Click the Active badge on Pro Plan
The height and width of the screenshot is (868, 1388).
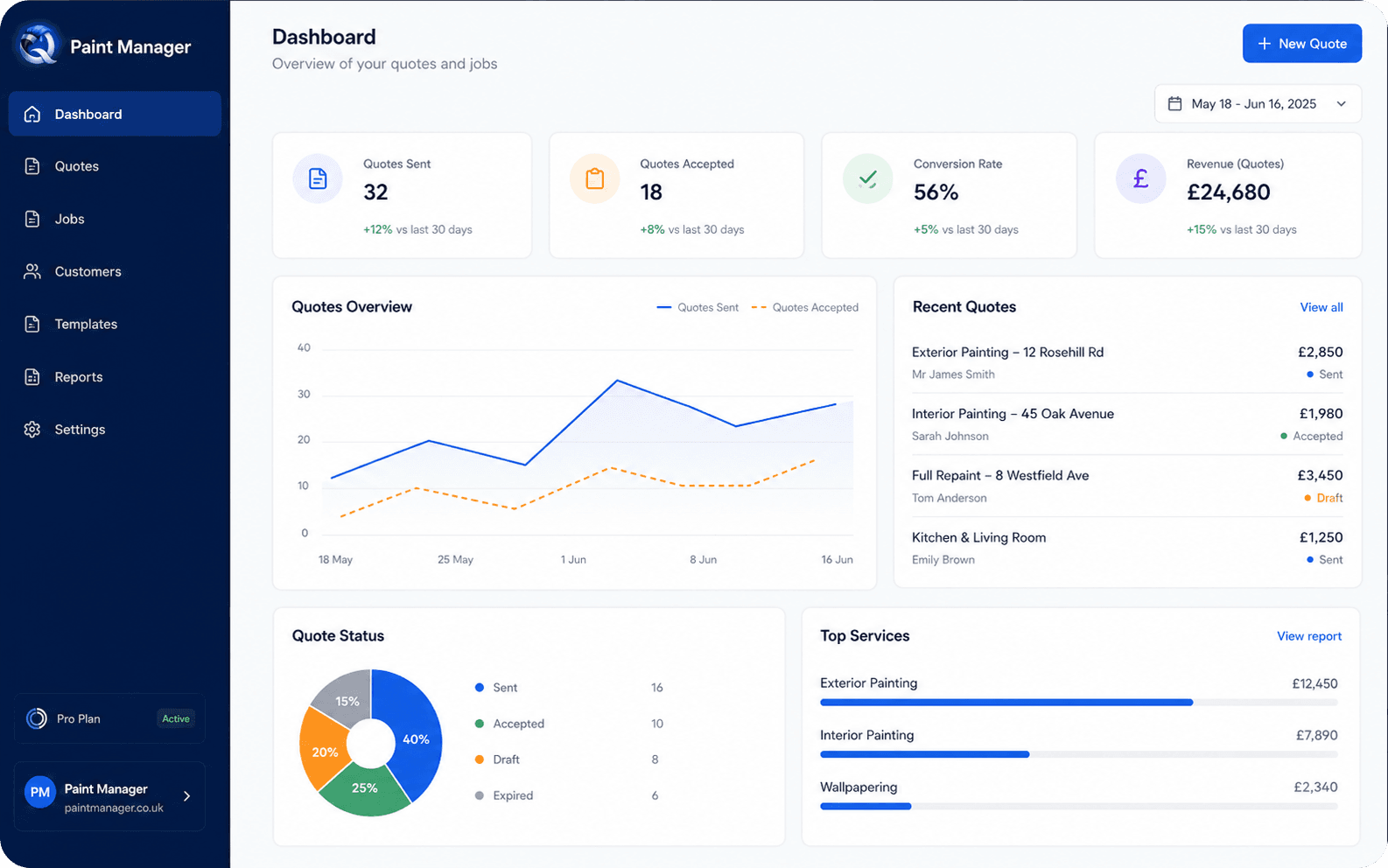(176, 718)
